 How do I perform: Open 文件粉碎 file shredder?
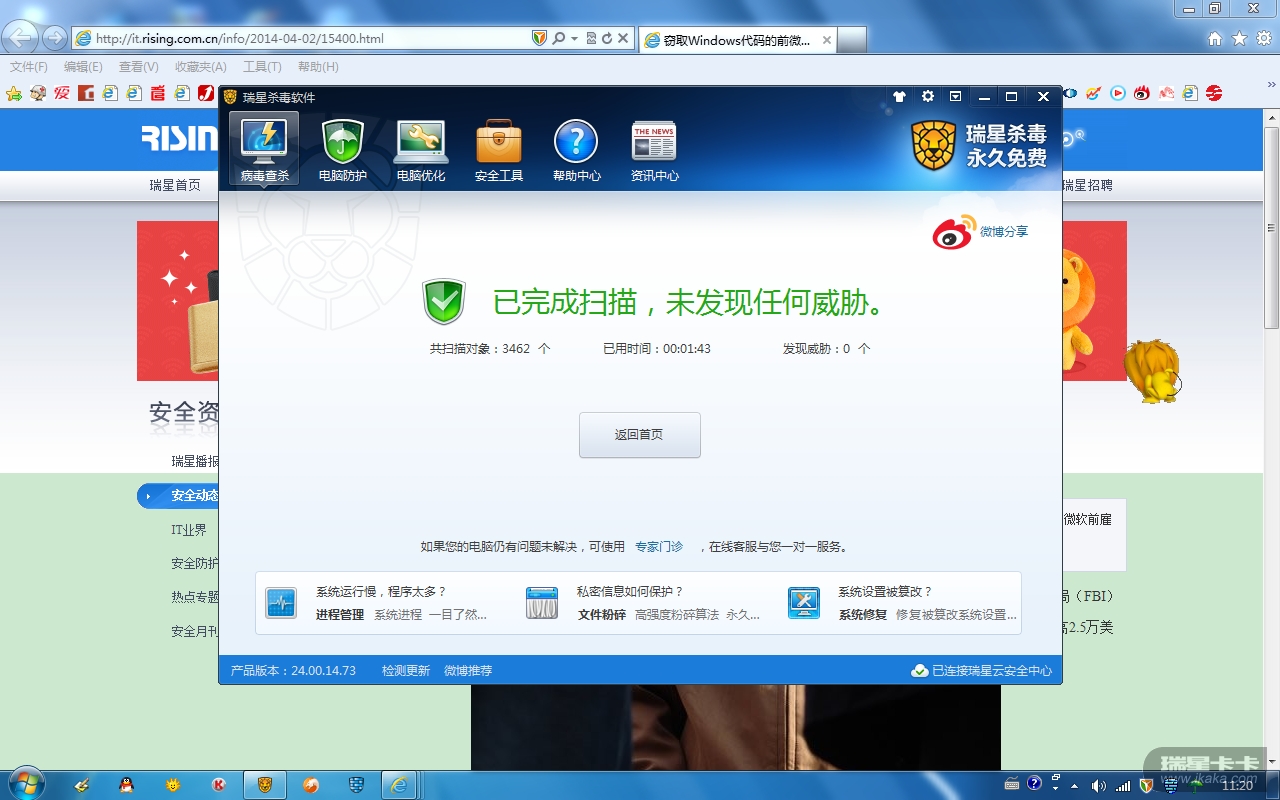click(x=602, y=615)
